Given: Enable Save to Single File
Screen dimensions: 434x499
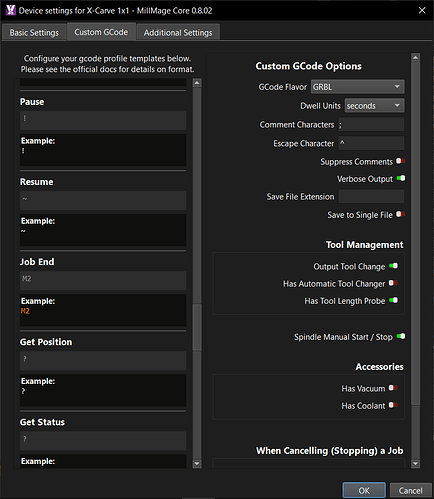Looking at the screenshot, I should click(x=400, y=214).
